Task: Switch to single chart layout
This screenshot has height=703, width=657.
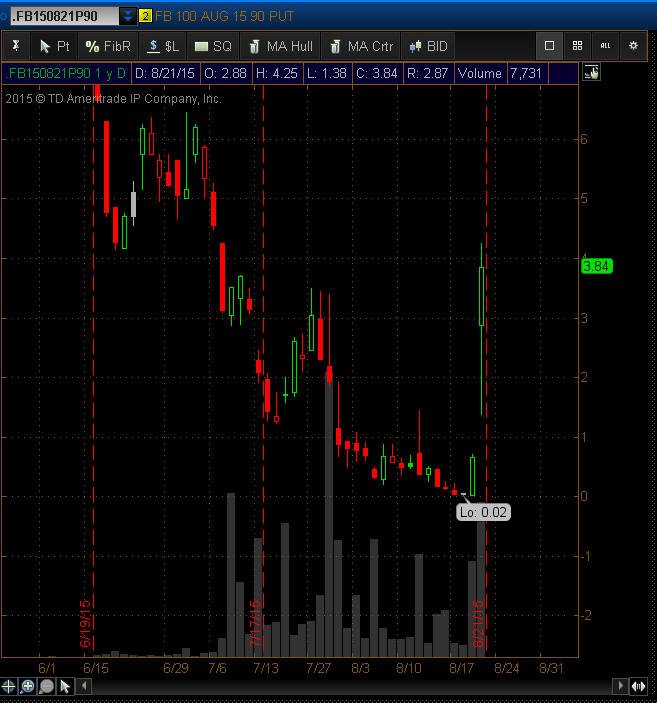Action: pos(549,46)
